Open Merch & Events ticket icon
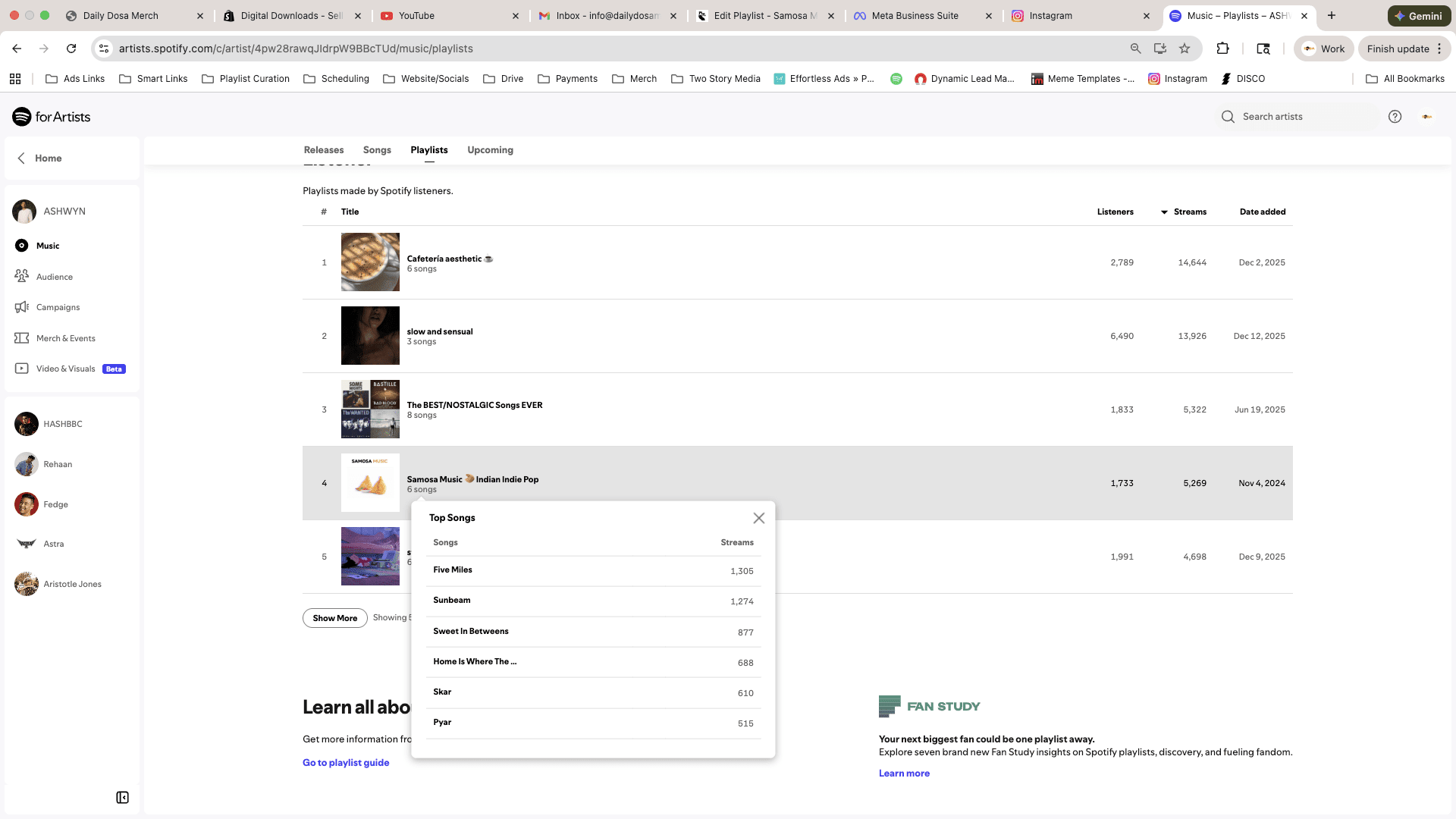The width and height of the screenshot is (1456, 819). coord(22,338)
